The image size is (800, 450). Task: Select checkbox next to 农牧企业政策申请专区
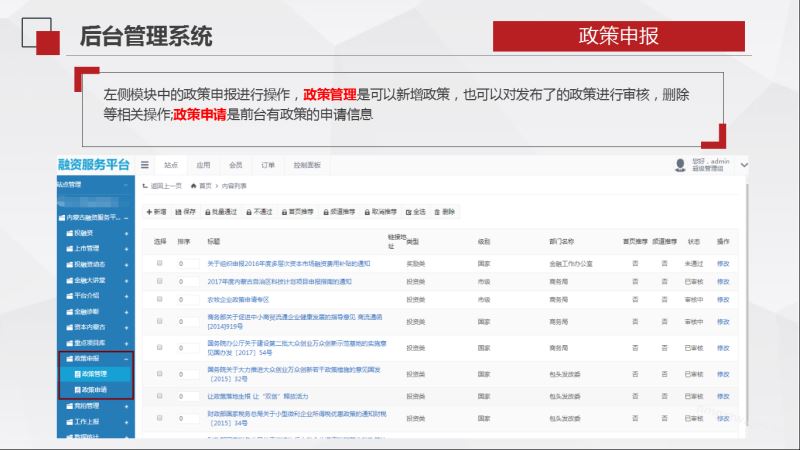tap(160, 299)
